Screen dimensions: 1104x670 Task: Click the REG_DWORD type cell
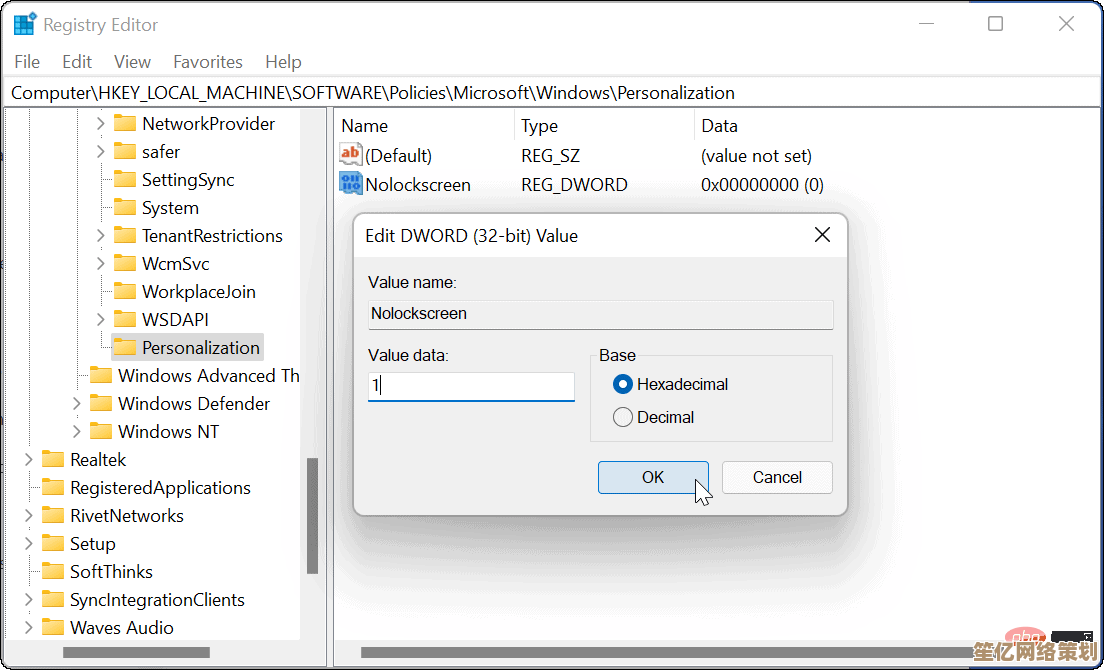point(575,185)
